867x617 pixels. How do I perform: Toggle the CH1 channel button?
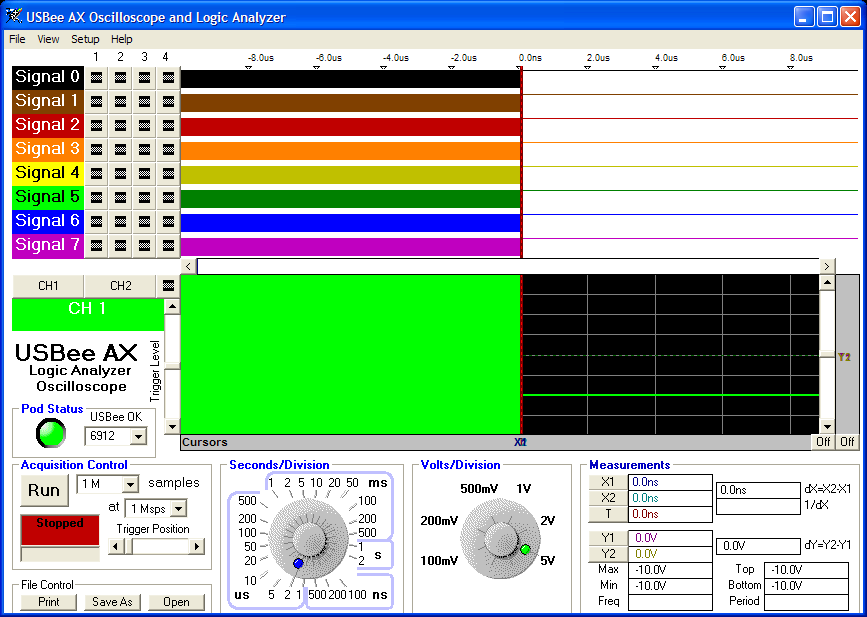point(48,286)
